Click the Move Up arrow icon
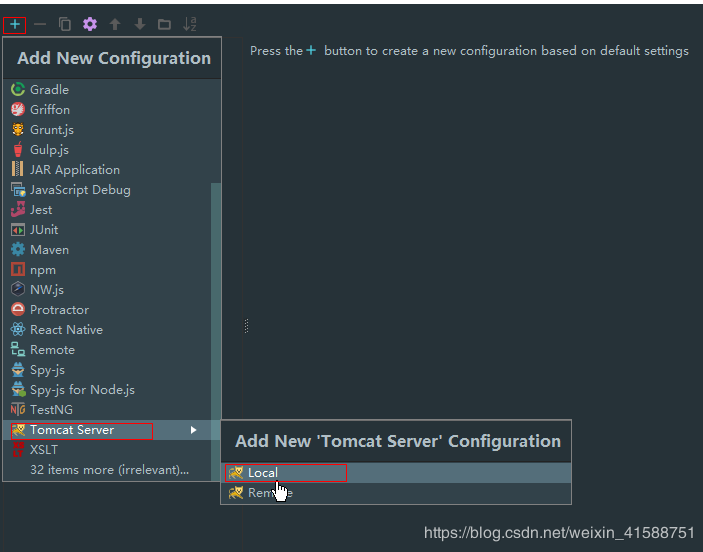The width and height of the screenshot is (703, 552). point(115,24)
